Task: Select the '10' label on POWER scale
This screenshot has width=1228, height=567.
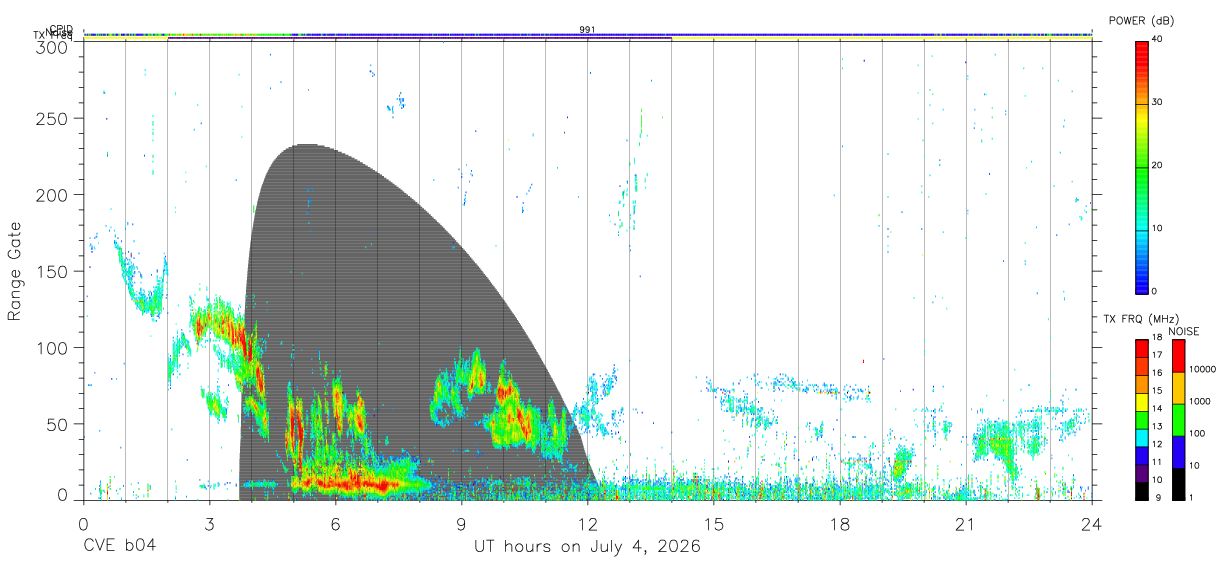Action: (1158, 229)
